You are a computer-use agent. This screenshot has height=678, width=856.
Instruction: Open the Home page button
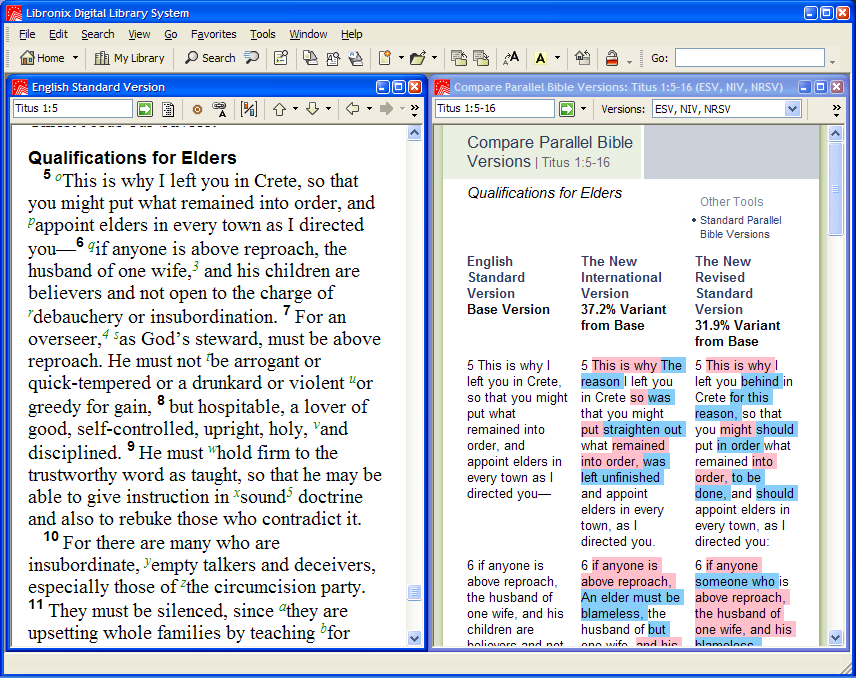[42, 58]
